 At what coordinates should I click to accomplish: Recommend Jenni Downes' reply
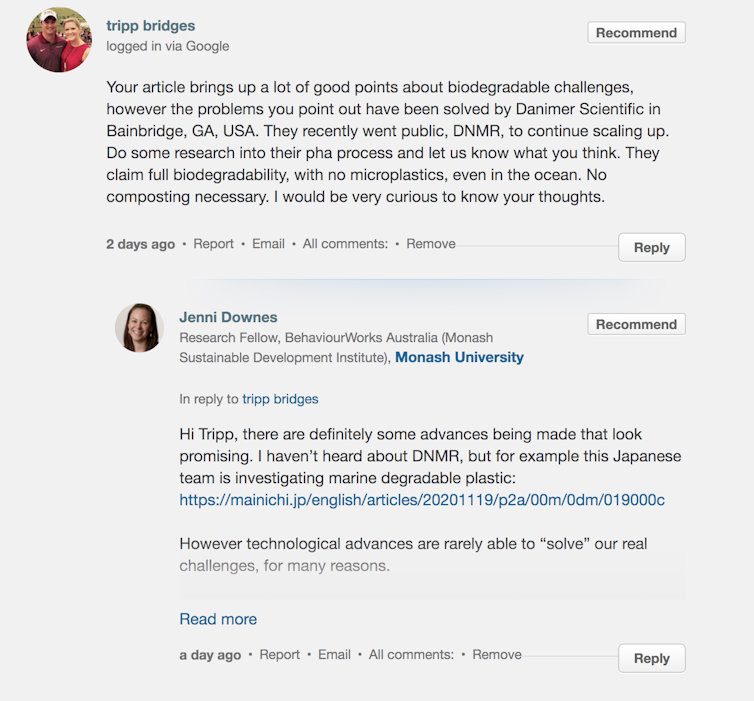tap(636, 324)
